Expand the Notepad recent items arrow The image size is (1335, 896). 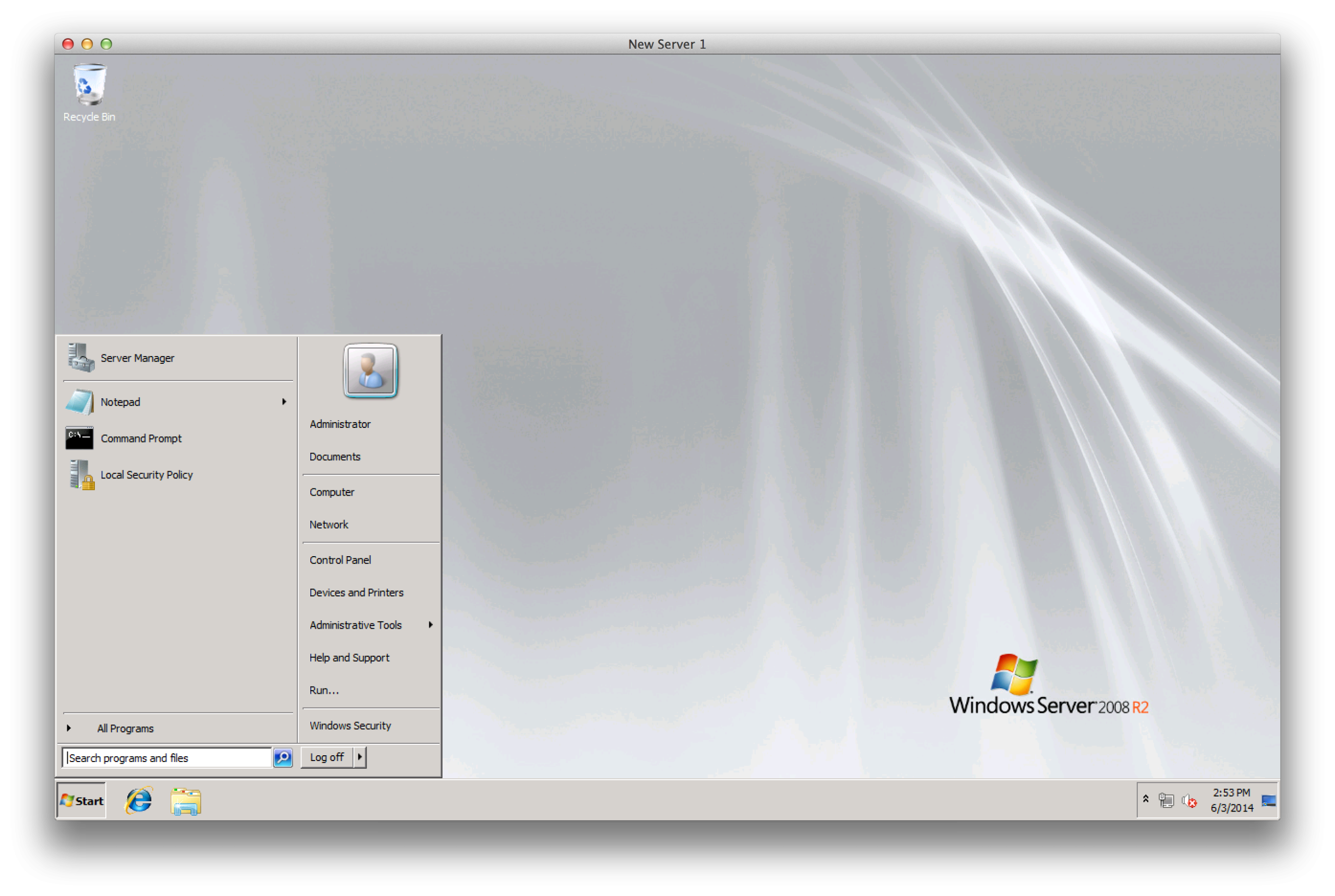[284, 402]
